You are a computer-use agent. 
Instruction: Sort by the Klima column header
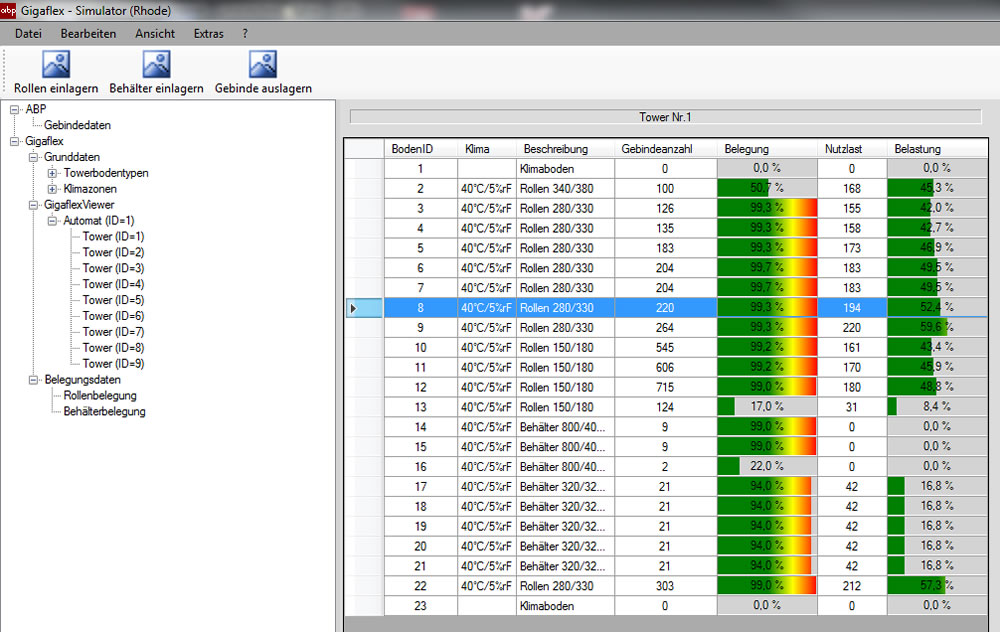pyautogui.click(x=487, y=149)
